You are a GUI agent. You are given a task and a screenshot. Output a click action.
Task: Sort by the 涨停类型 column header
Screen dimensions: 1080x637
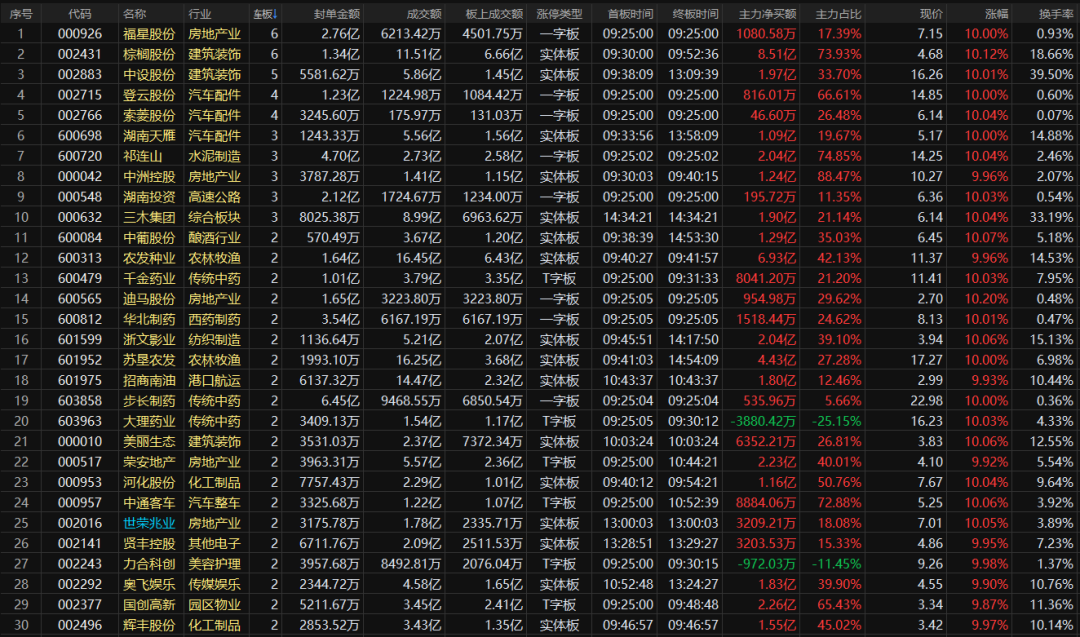[x=559, y=14]
